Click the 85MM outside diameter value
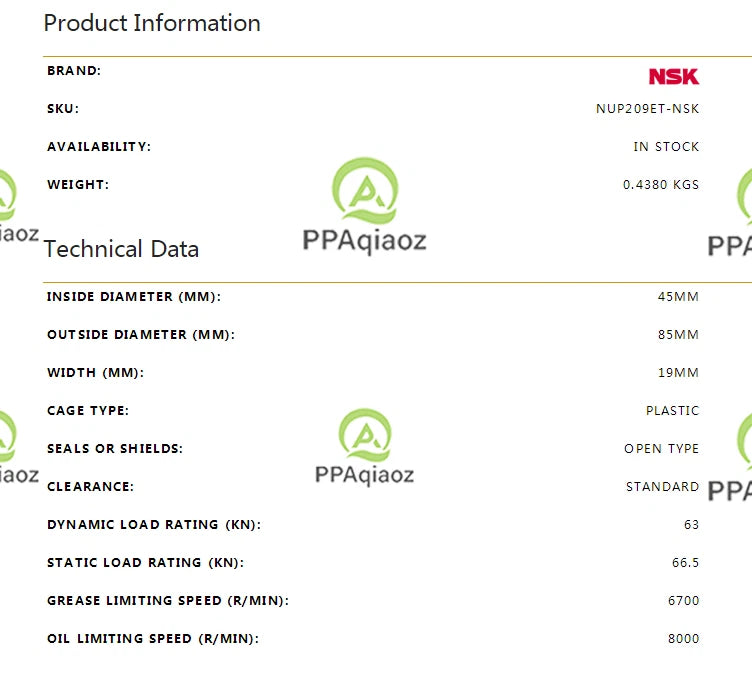752x678 pixels. (x=678, y=335)
